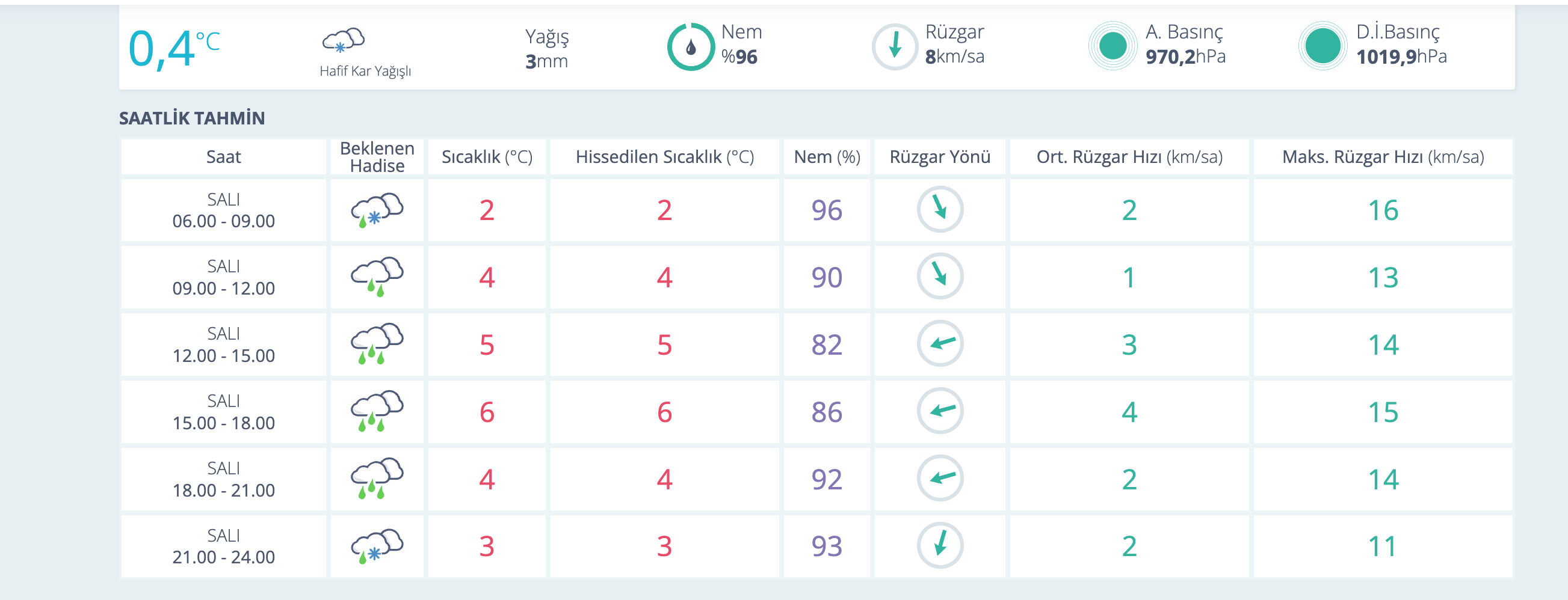
Task: Select the SALI 15.00 - 18.00 time cell
Action: [223, 412]
